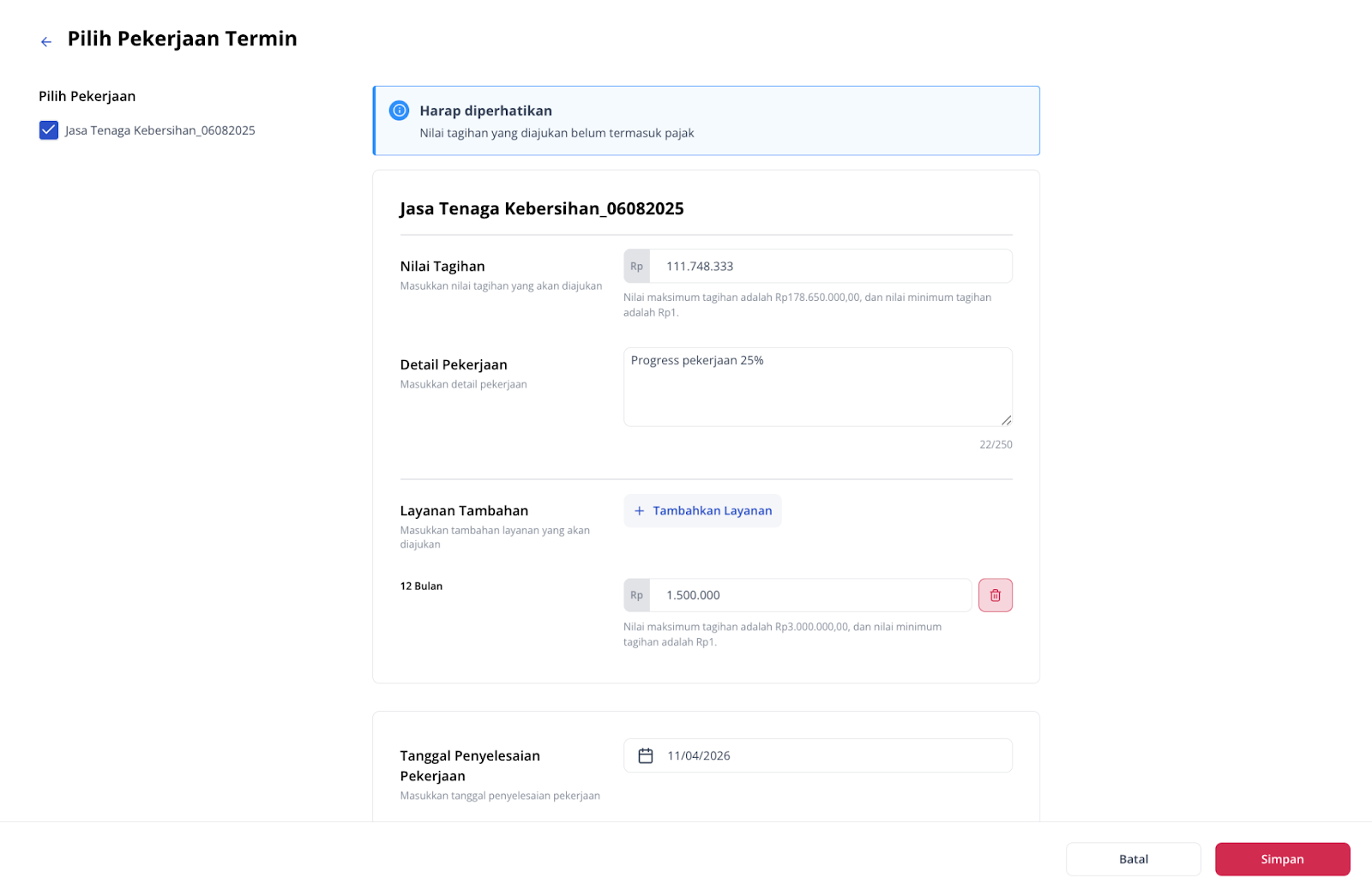Image resolution: width=1372 pixels, height=890 pixels.
Task: Cancel with the Batal button
Action: (x=1134, y=859)
